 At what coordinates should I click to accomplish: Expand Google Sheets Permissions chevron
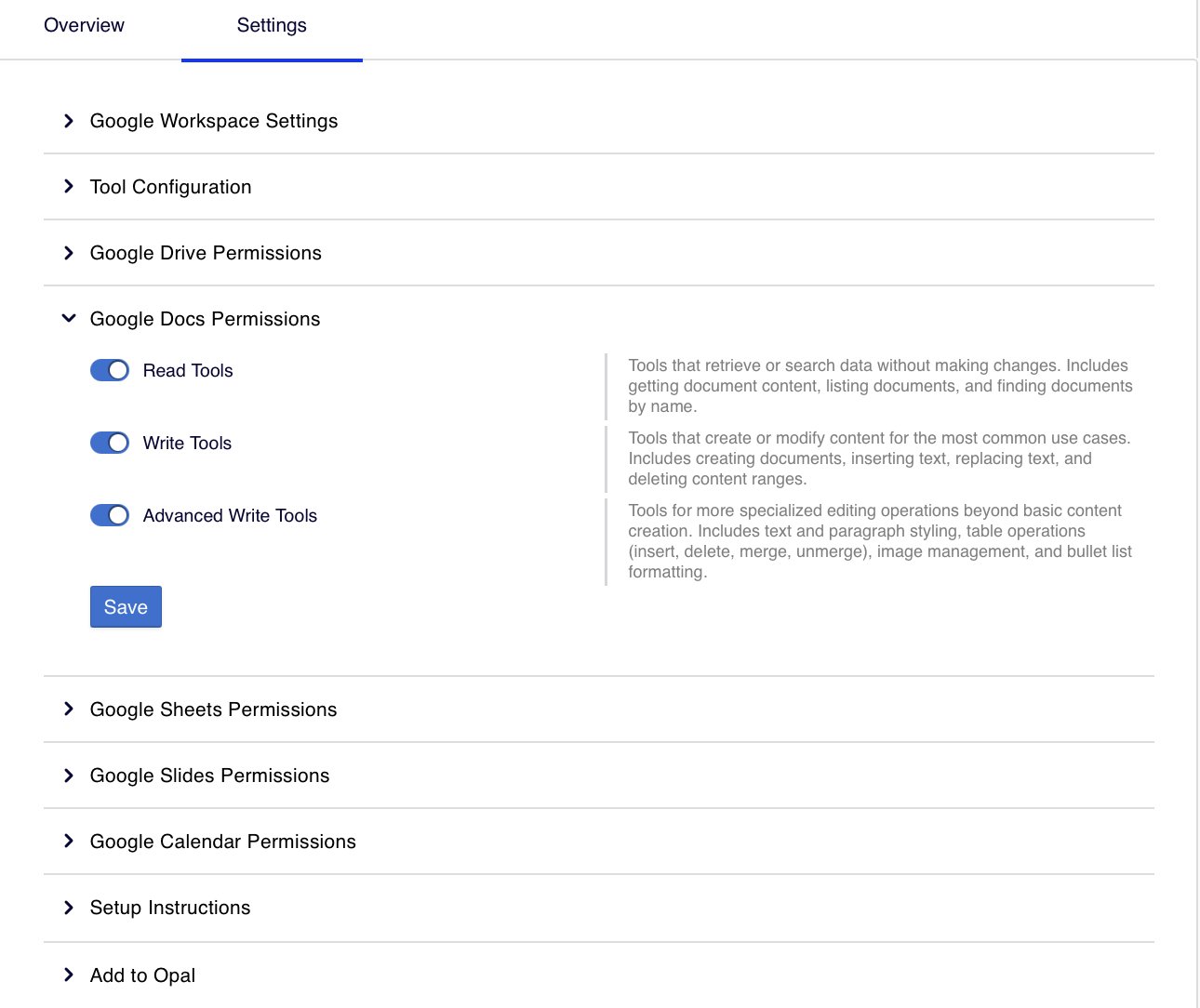click(x=69, y=710)
